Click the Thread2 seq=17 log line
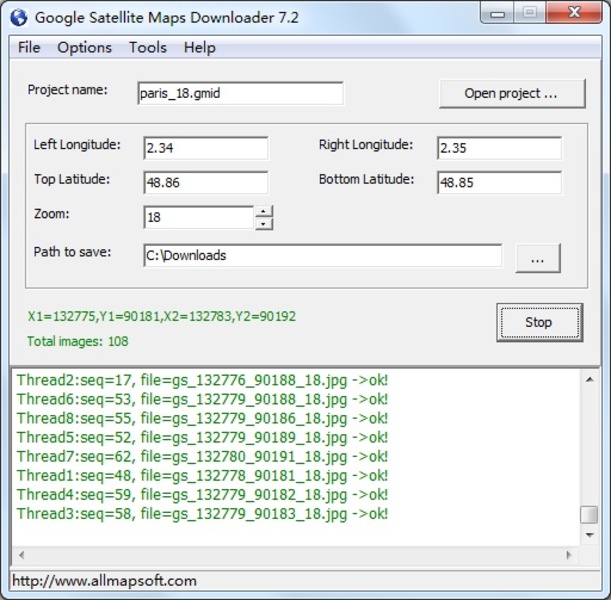The height and width of the screenshot is (600, 611). [202, 380]
